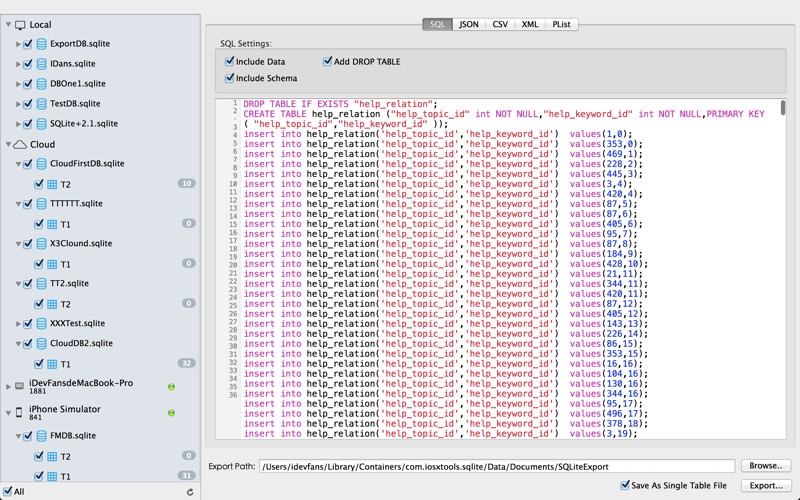Click table icon of T1 under CloudDB2.sqlite
This screenshot has height=500, width=800.
(52, 364)
